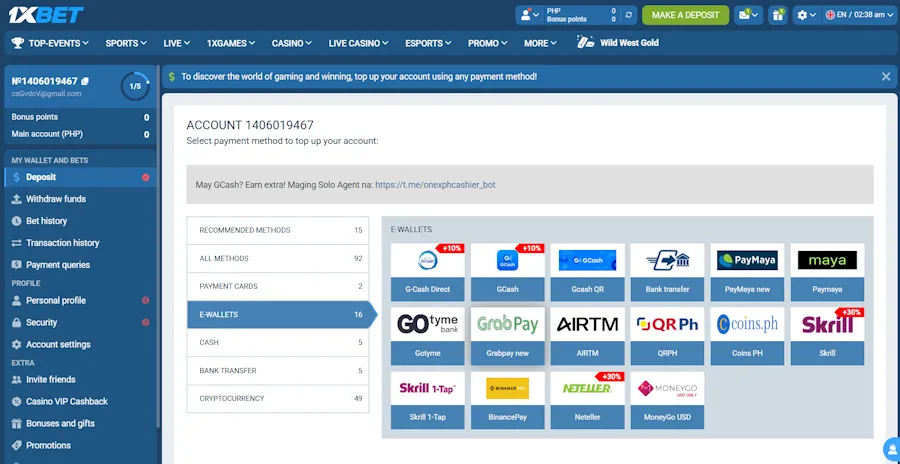The height and width of the screenshot is (464, 900).
Task: Select the GCash e-wallet tile
Action: coord(507,272)
